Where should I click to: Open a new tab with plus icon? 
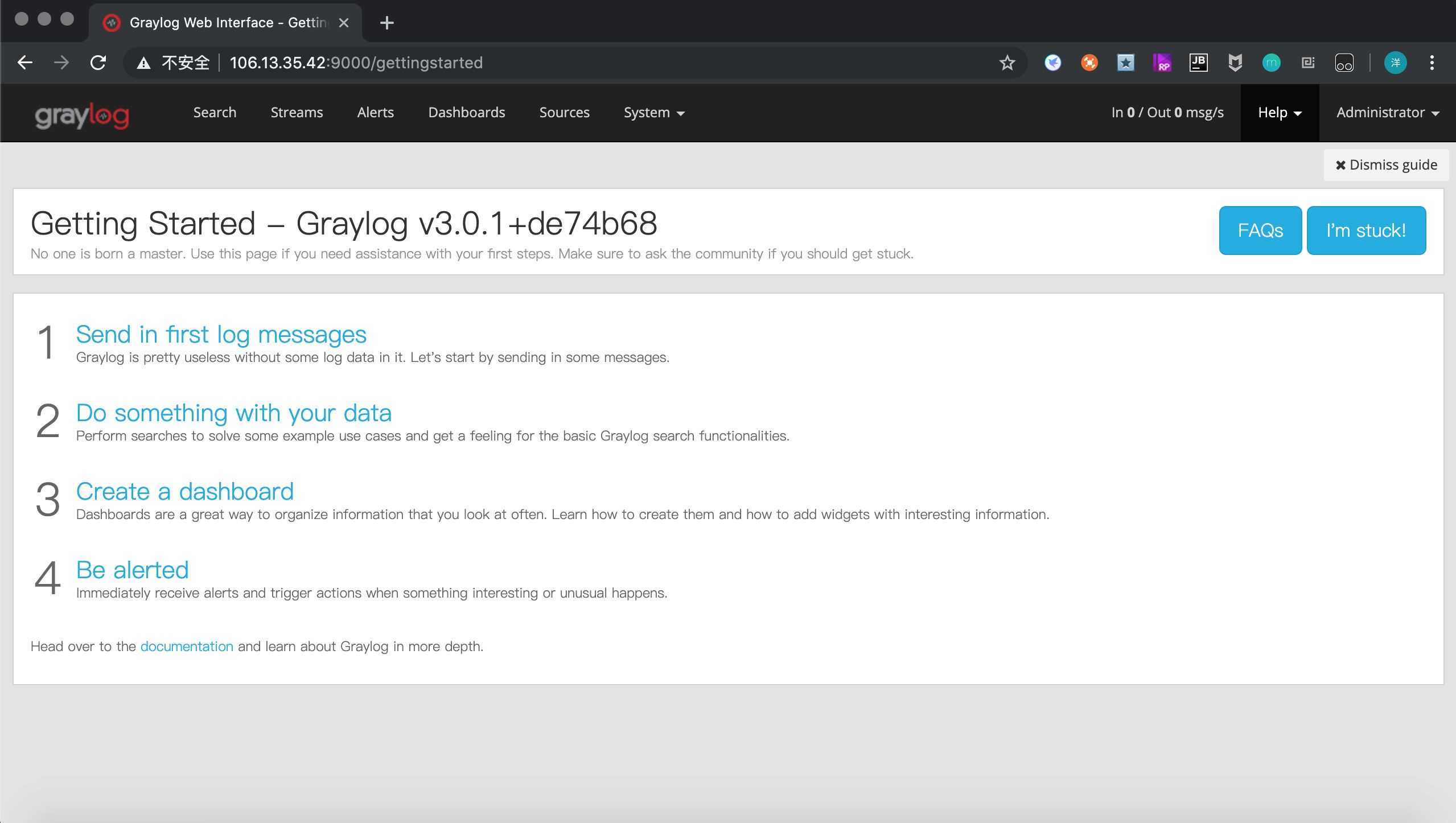click(386, 23)
